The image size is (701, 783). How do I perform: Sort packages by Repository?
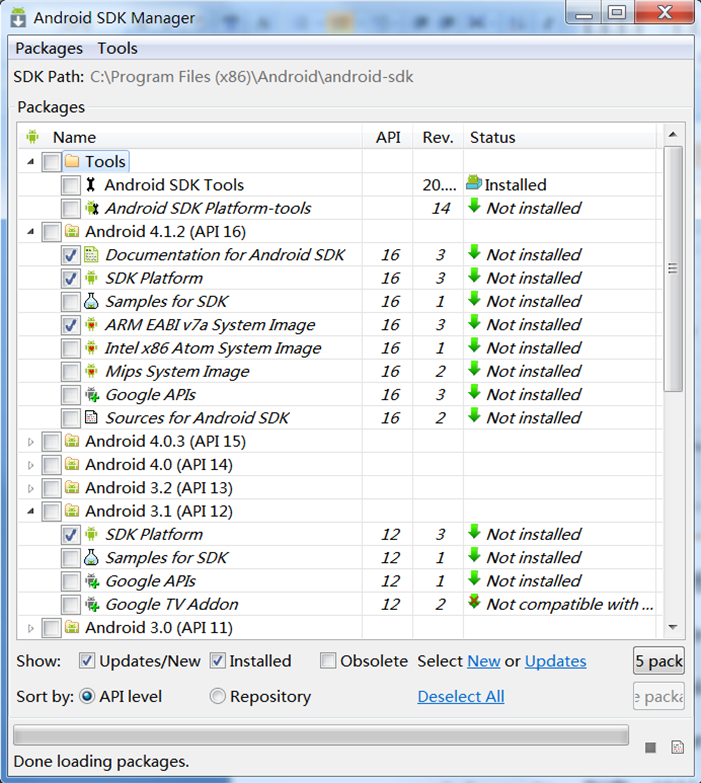(218, 696)
